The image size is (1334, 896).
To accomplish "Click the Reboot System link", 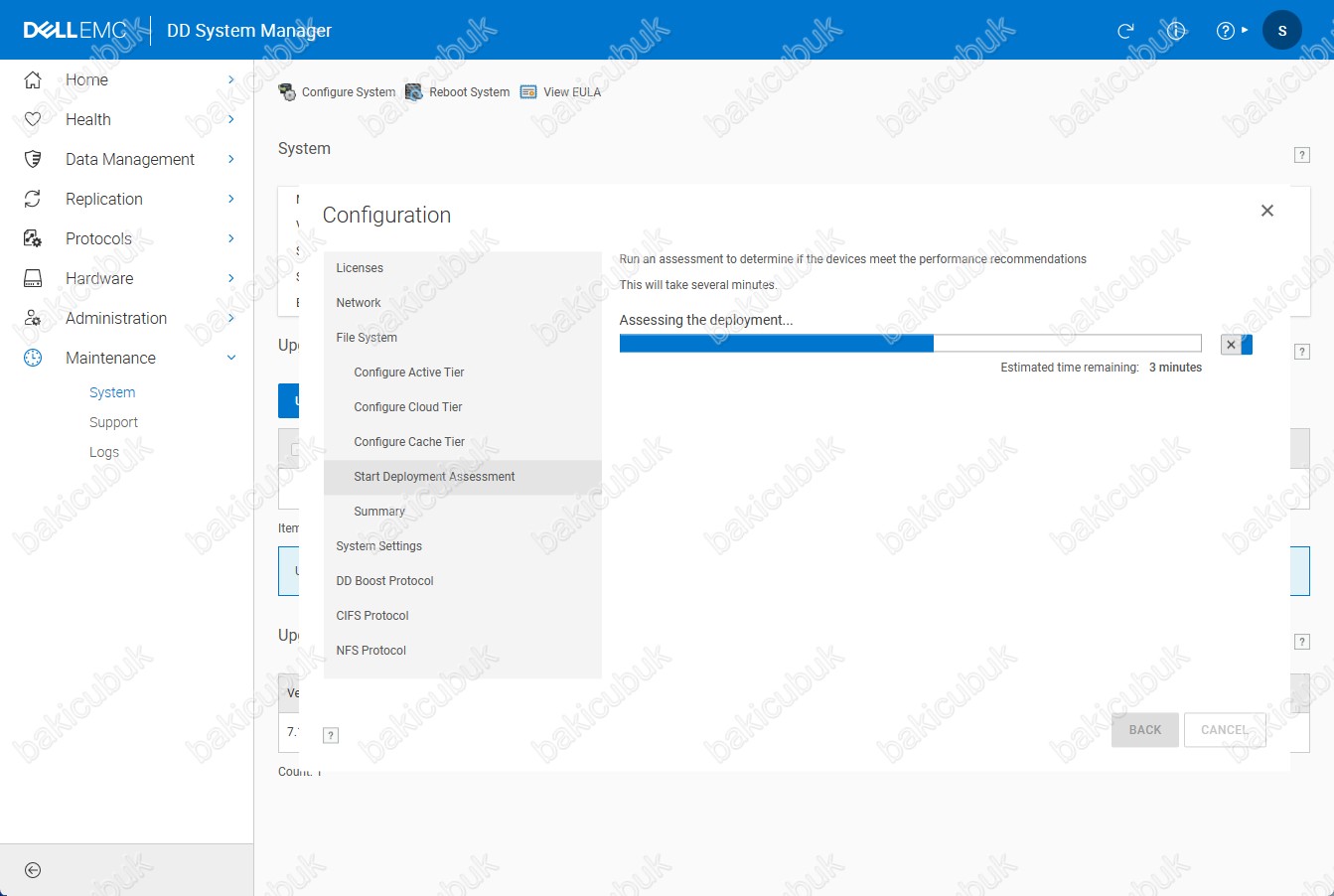I will click(470, 92).
